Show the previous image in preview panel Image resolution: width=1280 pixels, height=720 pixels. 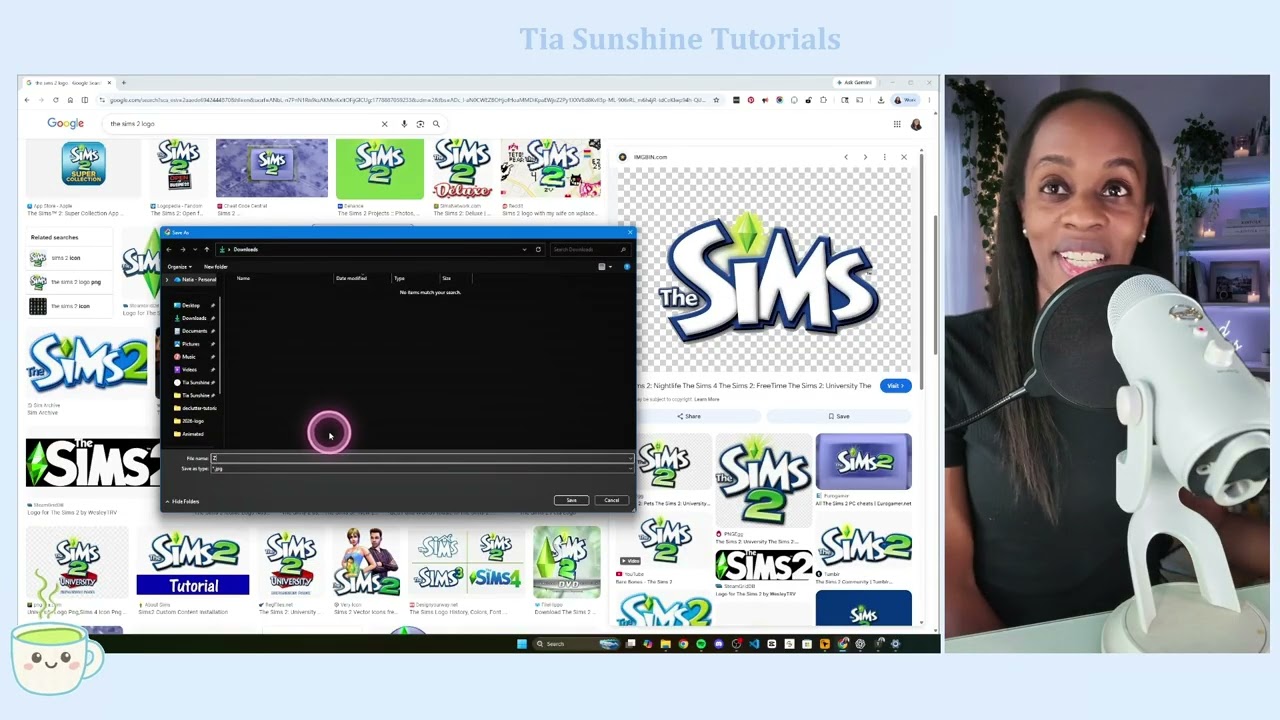[x=846, y=157]
